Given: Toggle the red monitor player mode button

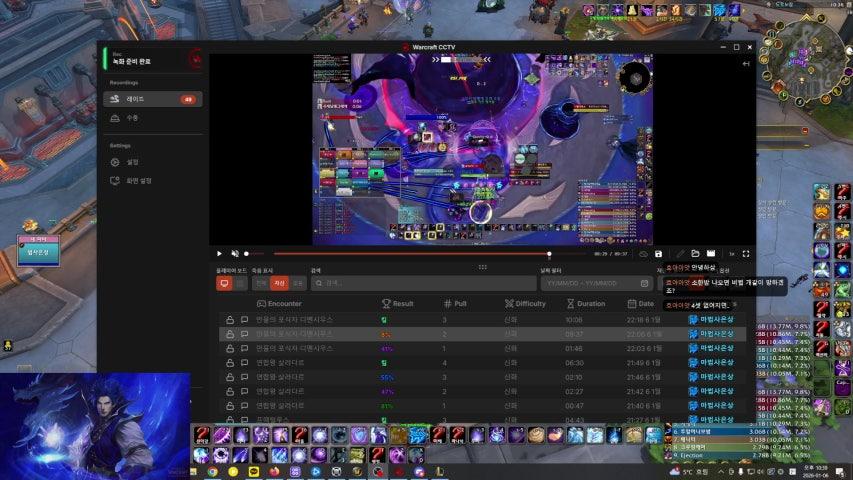Looking at the screenshot, I should coord(224,283).
